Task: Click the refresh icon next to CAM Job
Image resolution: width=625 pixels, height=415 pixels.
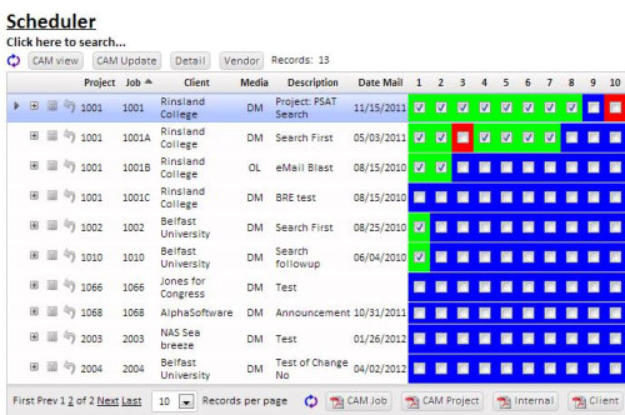Action: [x=310, y=401]
